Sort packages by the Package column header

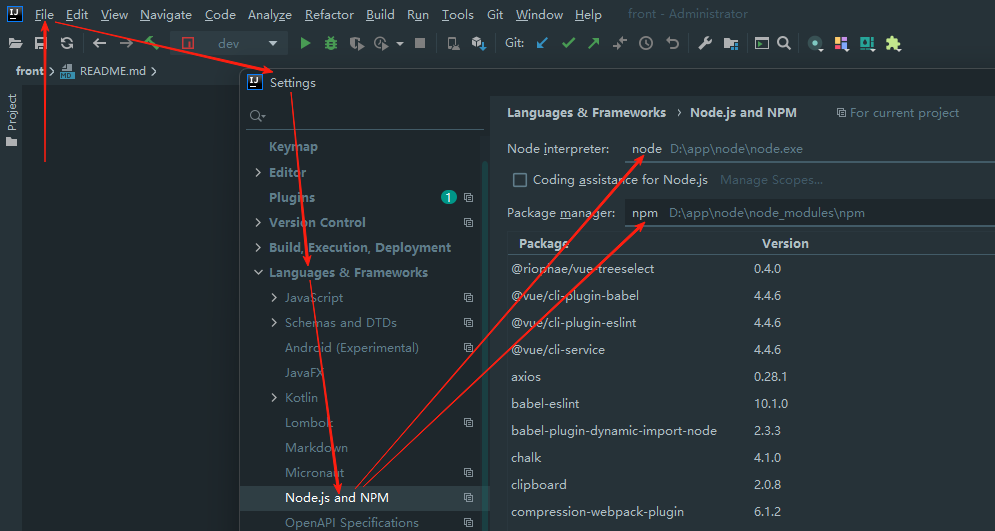click(543, 243)
